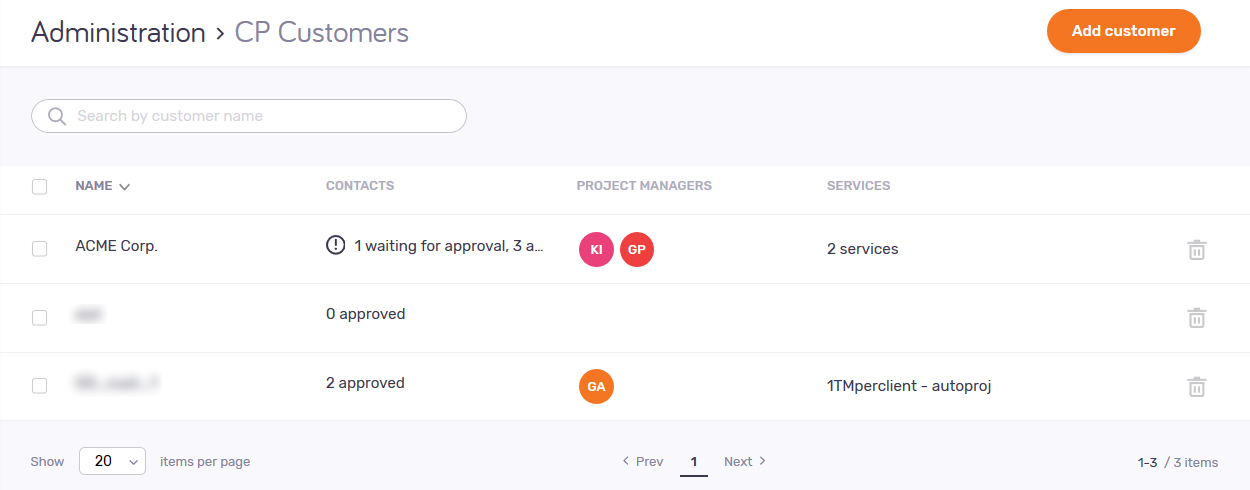Tick the checkbox for the 2 approved row
Screen dimensions: 1250x490
point(40,385)
